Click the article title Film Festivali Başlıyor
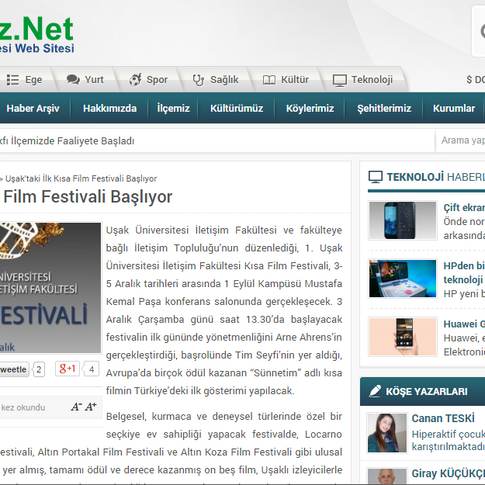The image size is (485, 485). point(88,196)
